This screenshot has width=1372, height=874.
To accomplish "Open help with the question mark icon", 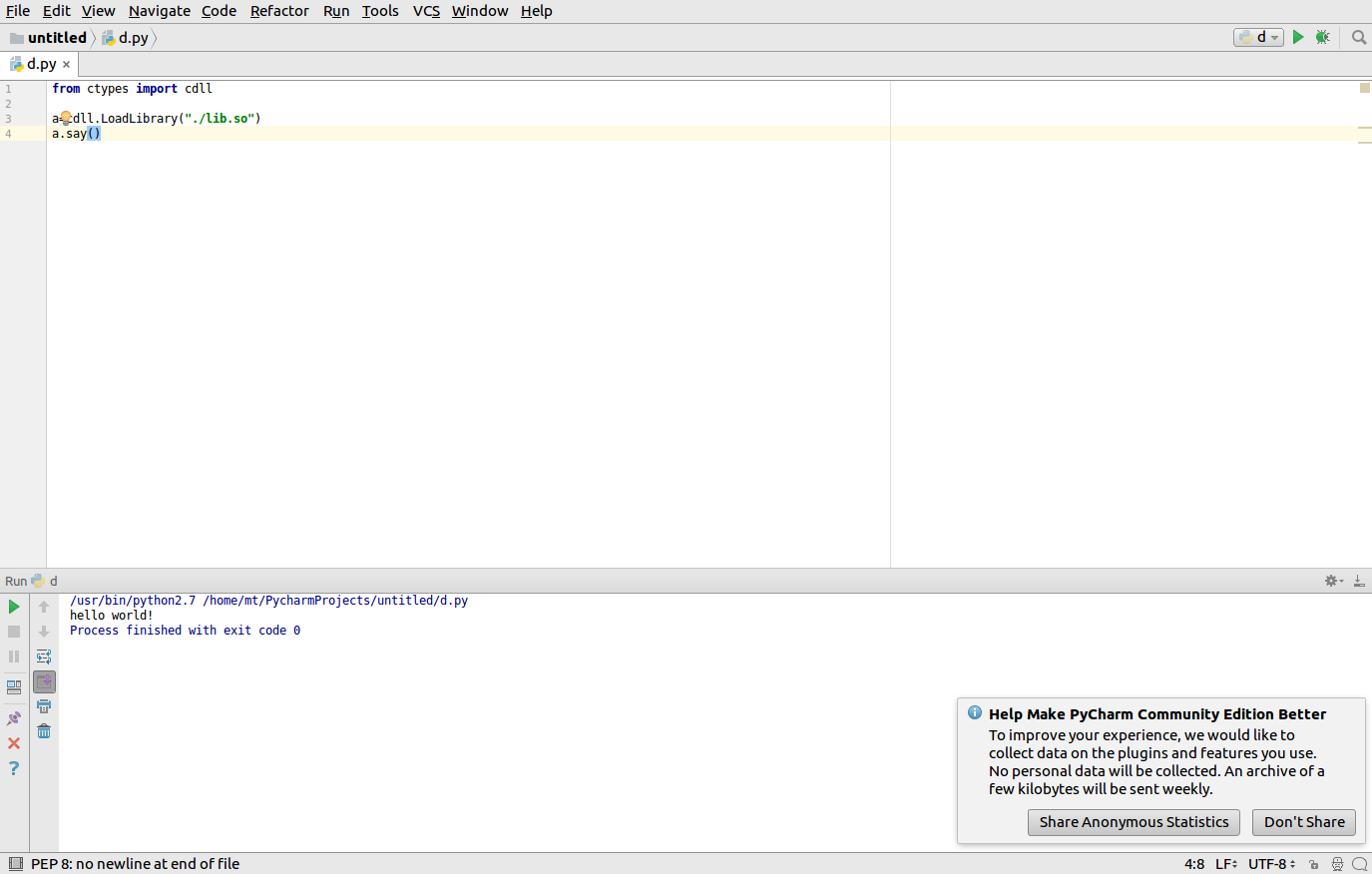I will click(14, 768).
